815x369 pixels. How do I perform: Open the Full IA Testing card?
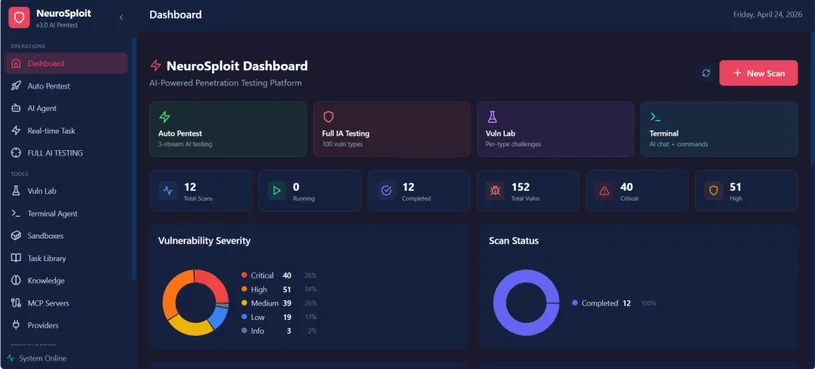pyautogui.click(x=392, y=129)
